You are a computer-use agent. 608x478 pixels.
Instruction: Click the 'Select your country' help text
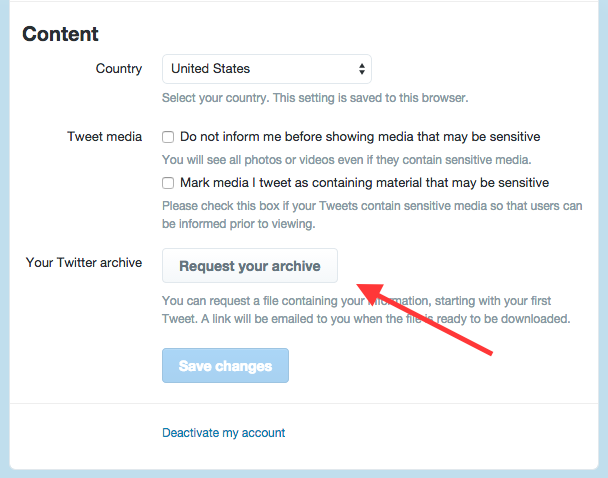[315, 98]
